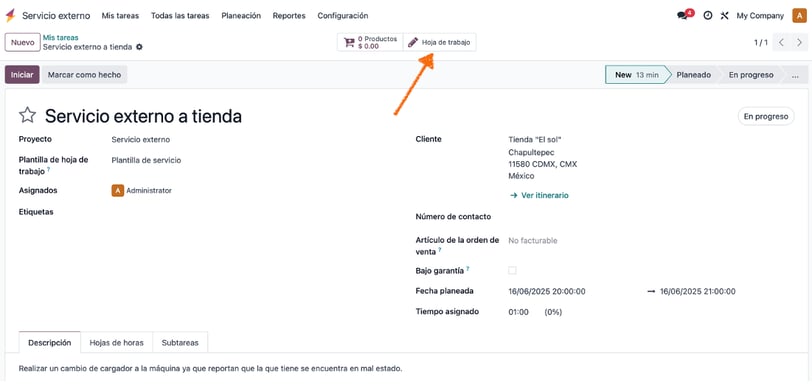Image resolution: width=812 pixels, height=390 pixels.
Task: Open the developer tools wrench icon
Action: point(724,16)
